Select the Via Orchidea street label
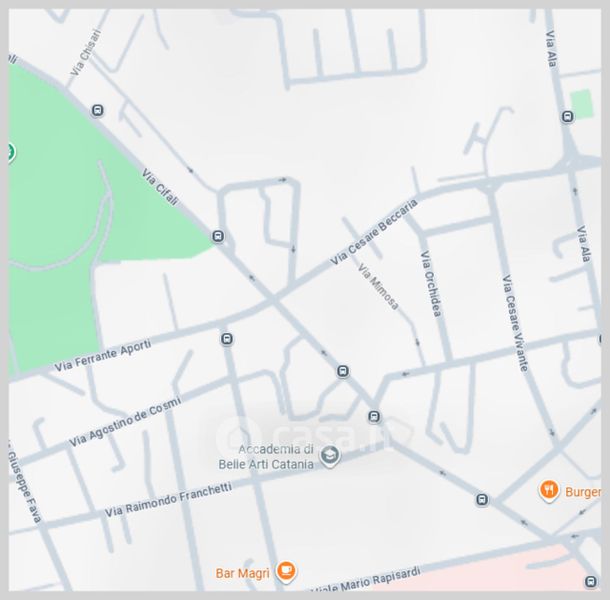 point(431,284)
